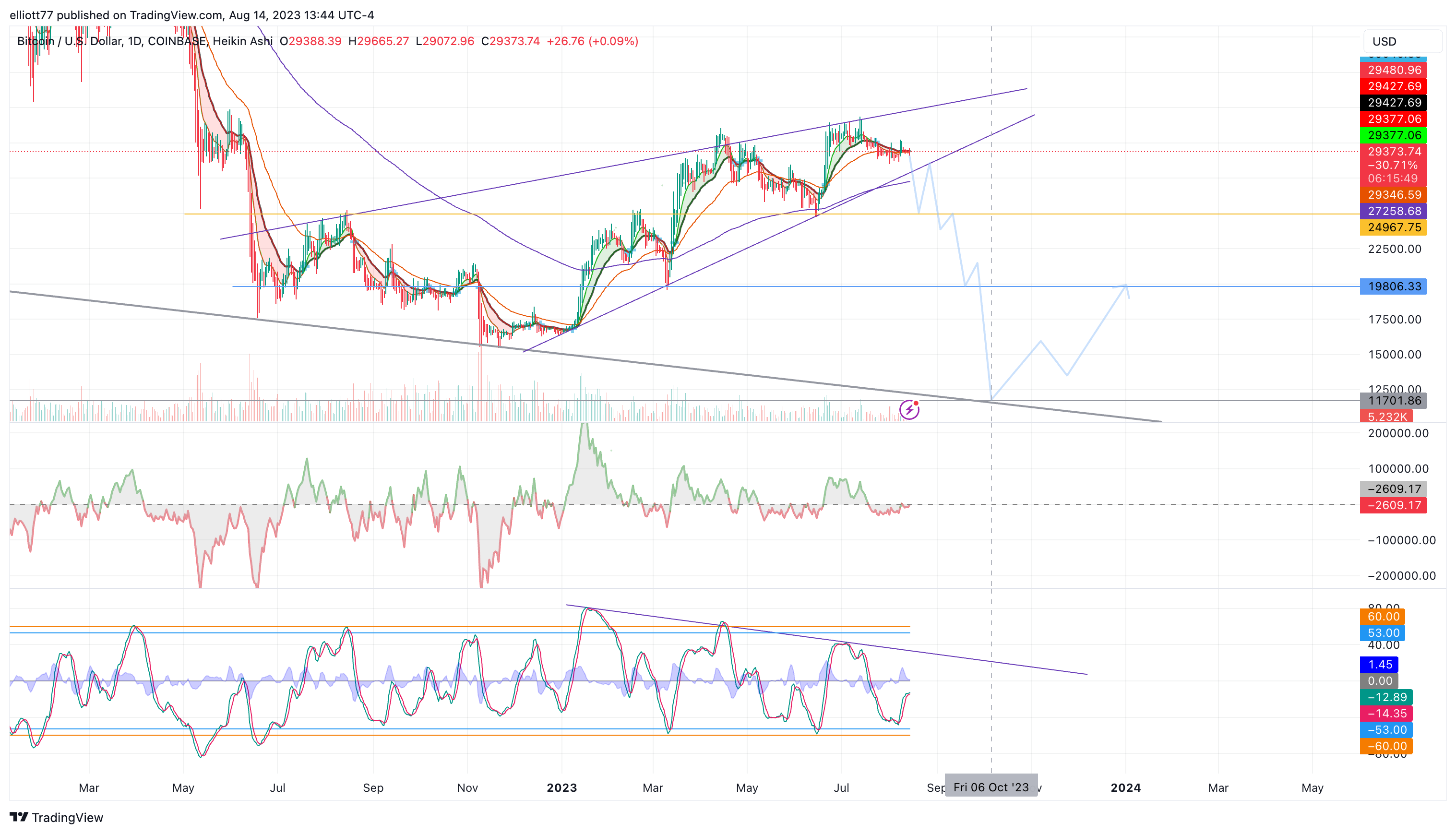Click the red 29377.06 price label
This screenshot has width=1456, height=834.
click(1393, 119)
